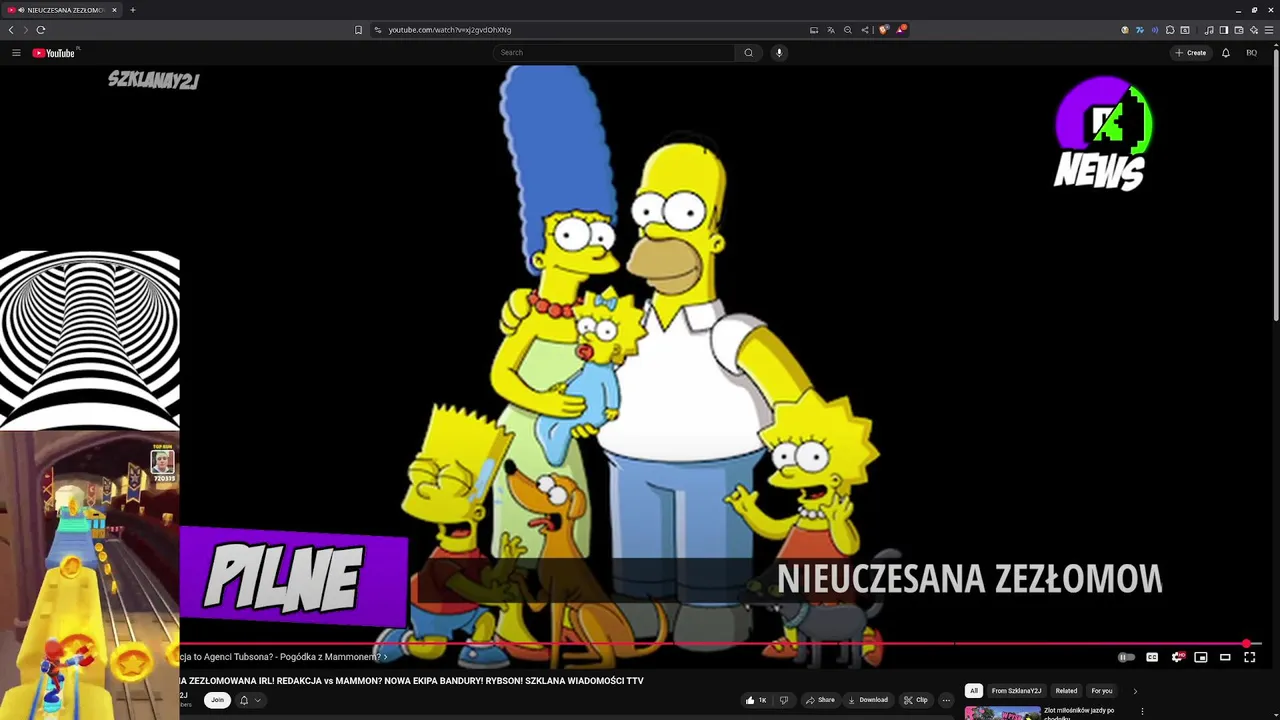Open options menu for the Zlot miłośników video
This screenshot has width=1280, height=720.
(1142, 712)
